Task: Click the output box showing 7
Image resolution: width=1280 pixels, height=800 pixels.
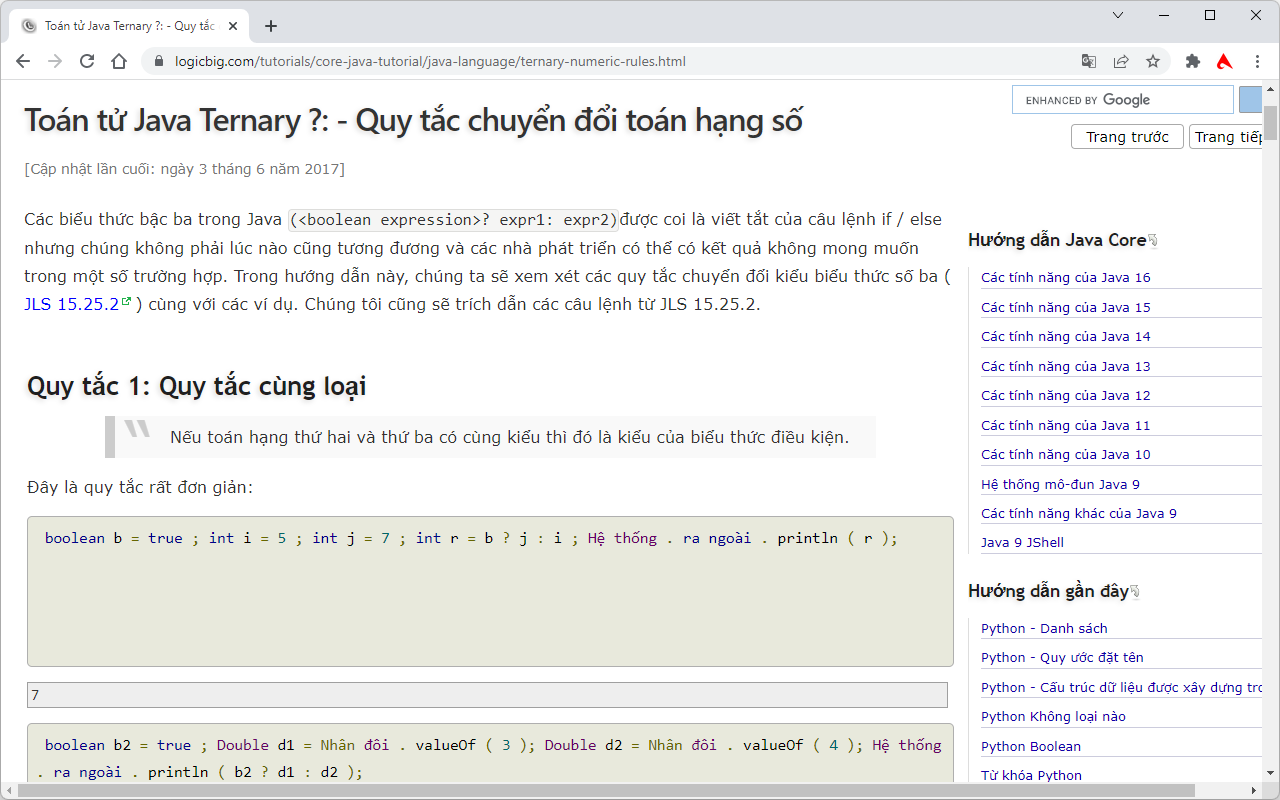Action: [x=487, y=695]
